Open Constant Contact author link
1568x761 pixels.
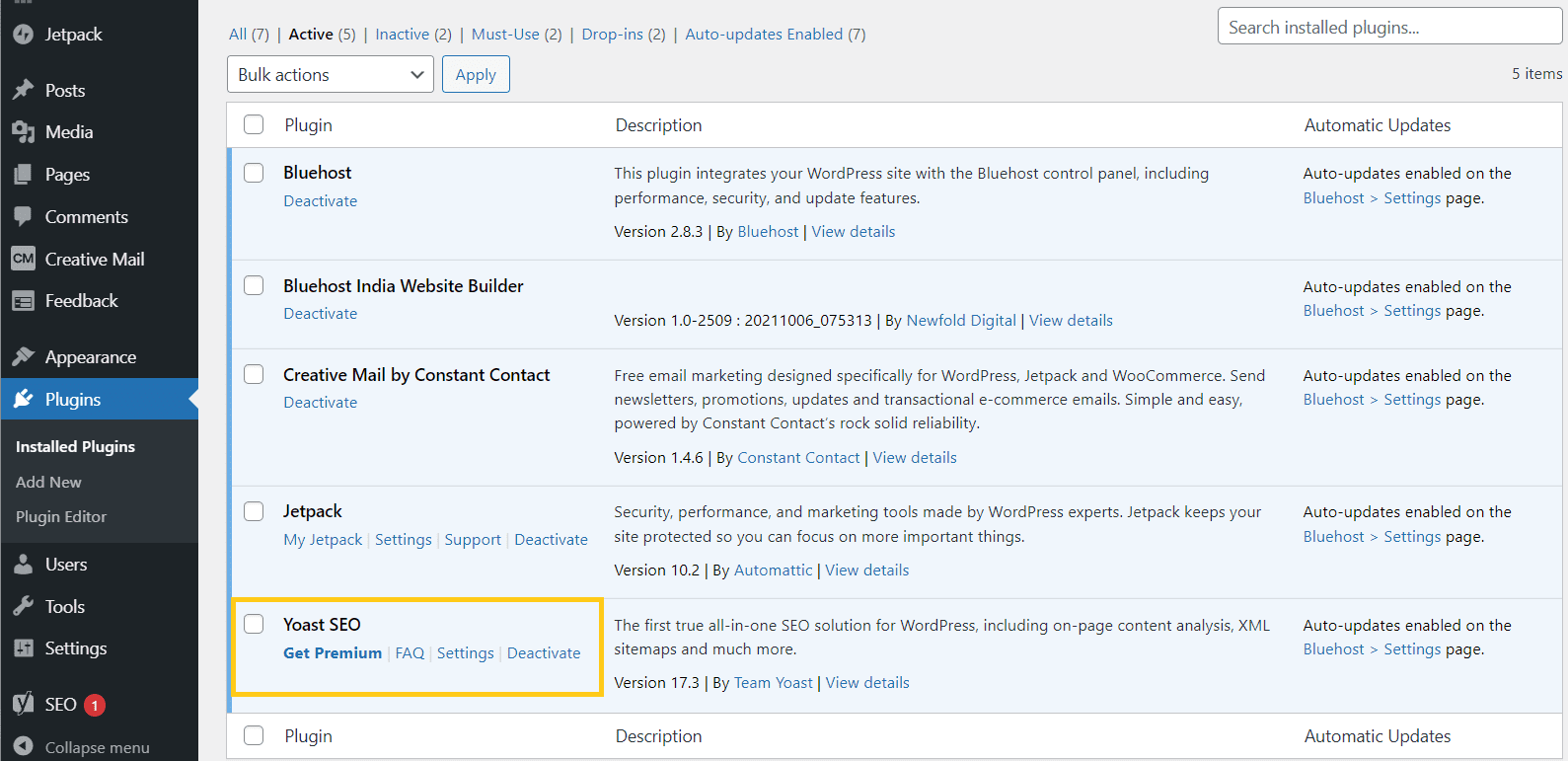pyautogui.click(x=798, y=457)
